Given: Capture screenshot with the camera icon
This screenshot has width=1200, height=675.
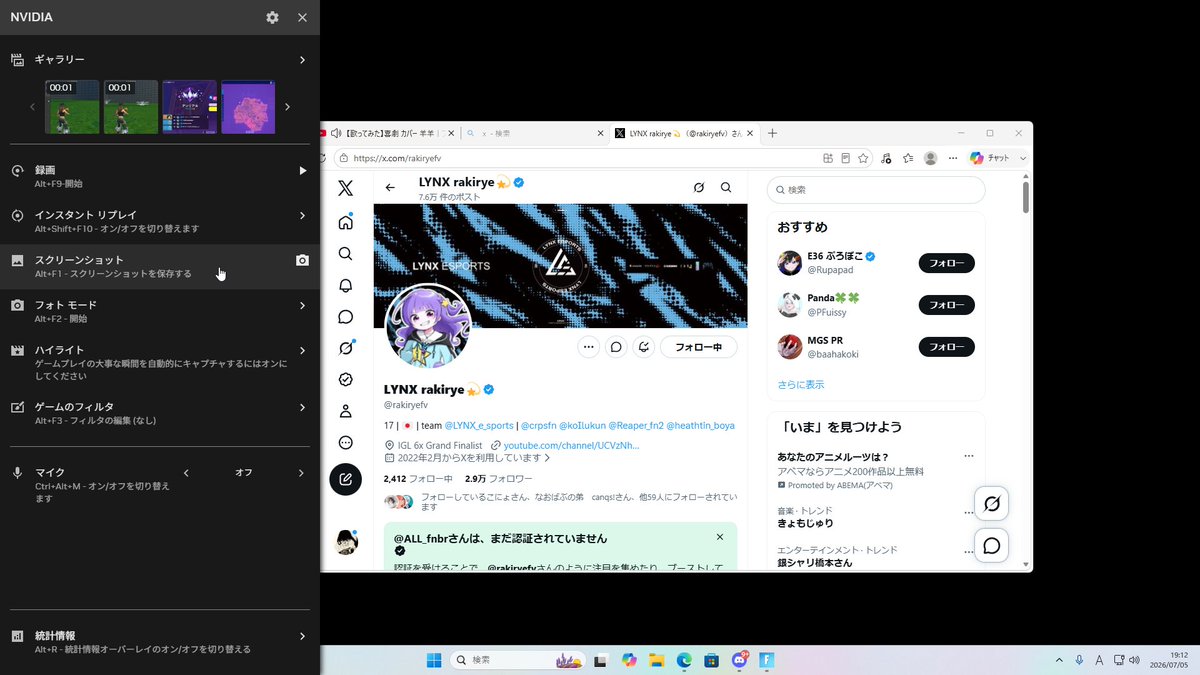Looking at the screenshot, I should (x=302, y=260).
